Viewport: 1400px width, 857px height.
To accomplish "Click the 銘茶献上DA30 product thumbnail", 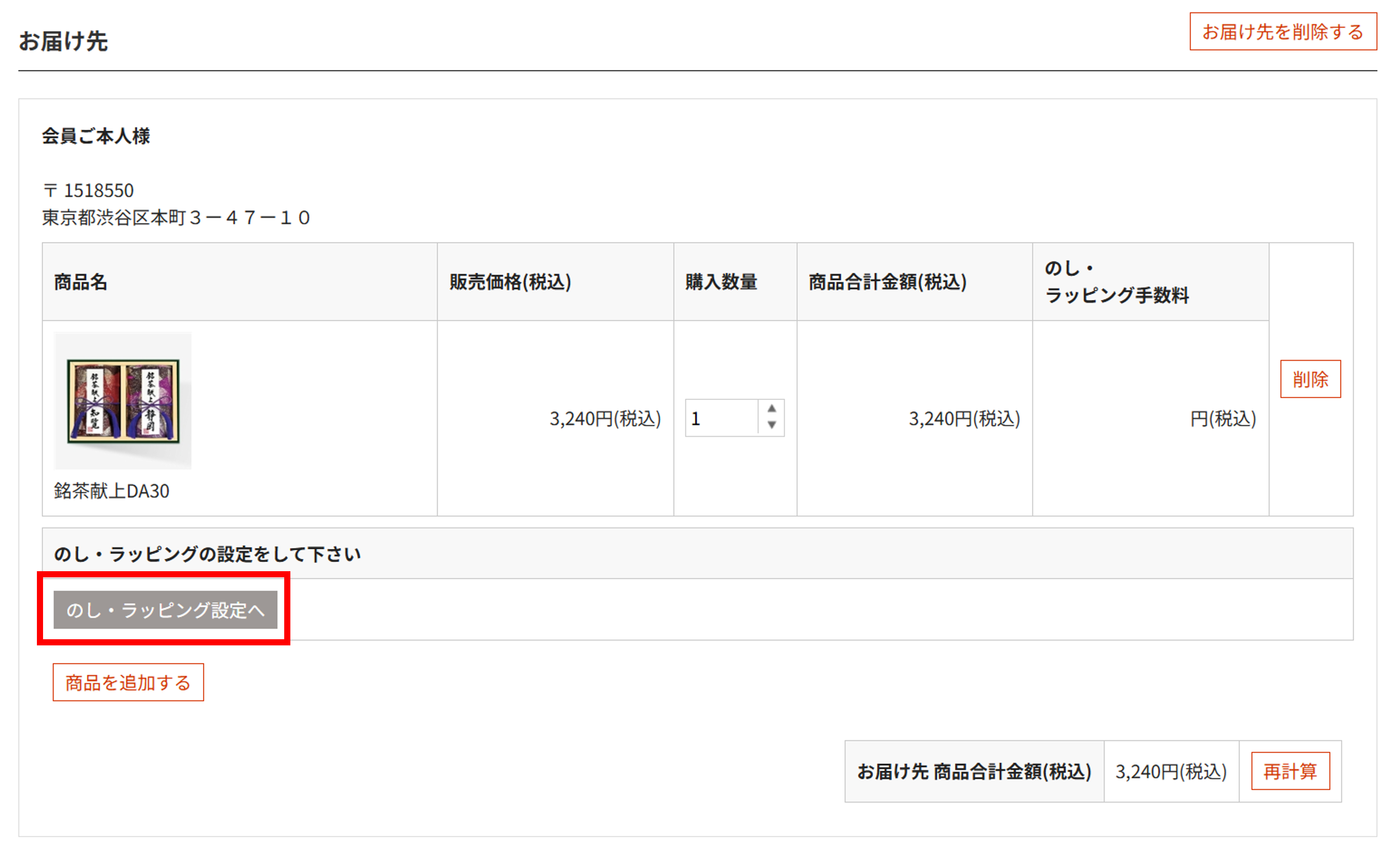I will 123,400.
